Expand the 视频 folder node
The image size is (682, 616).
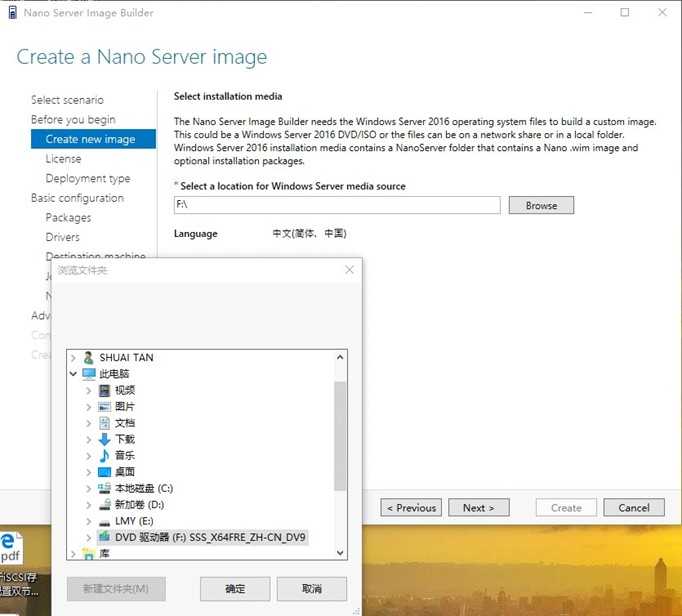click(x=89, y=390)
